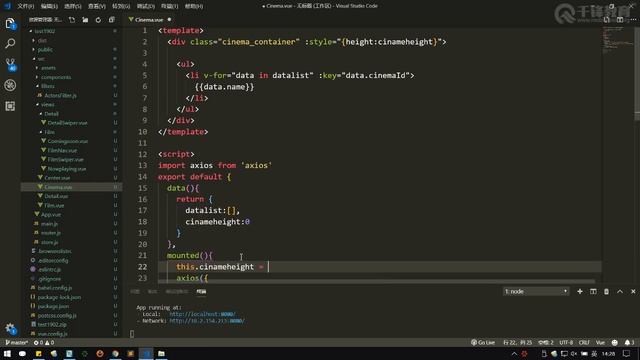
Task: Collapse the Film folder under views
Action: (49, 132)
